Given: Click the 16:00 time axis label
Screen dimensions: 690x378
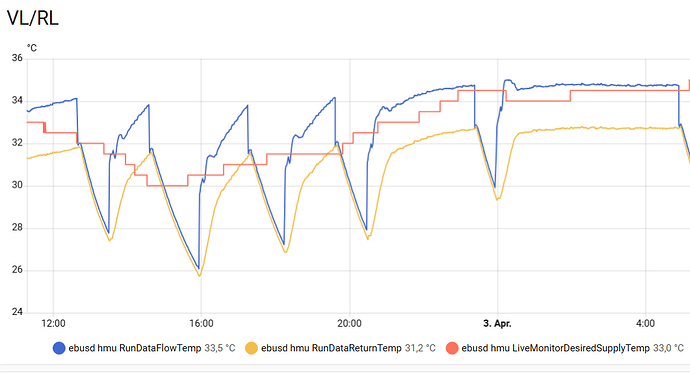Looking at the screenshot, I should click(201, 324).
